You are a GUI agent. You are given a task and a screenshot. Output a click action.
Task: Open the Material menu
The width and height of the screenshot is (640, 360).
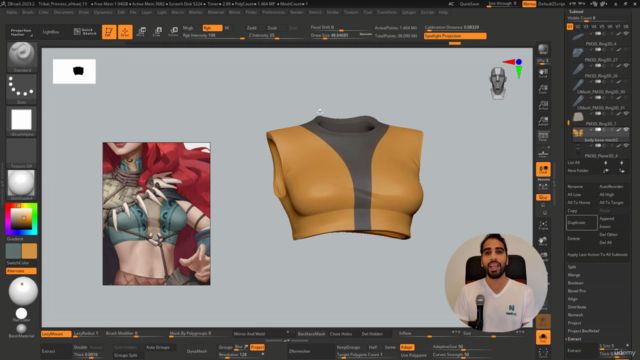216,12
